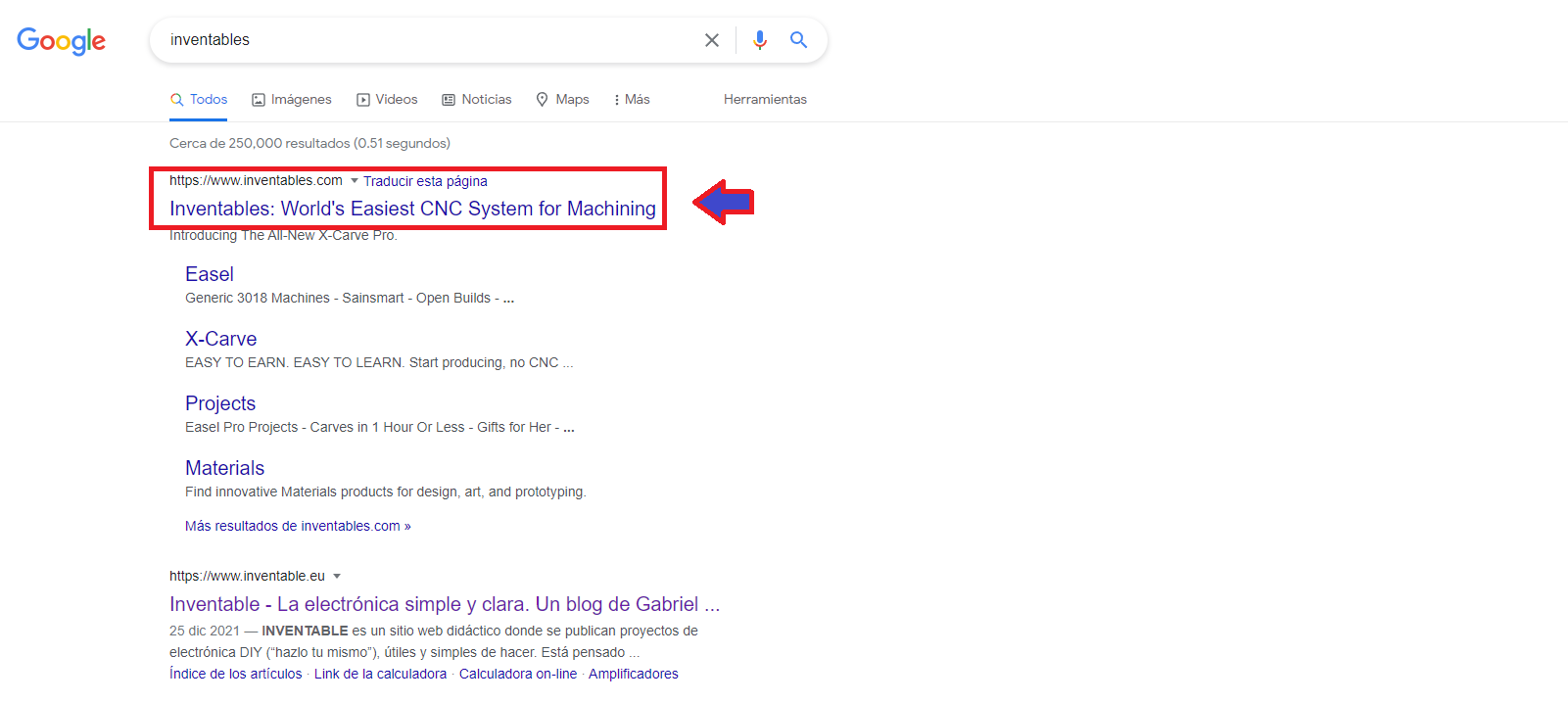Click the 'EASY TO EARN. EASY TO LEARN' description

379,362
